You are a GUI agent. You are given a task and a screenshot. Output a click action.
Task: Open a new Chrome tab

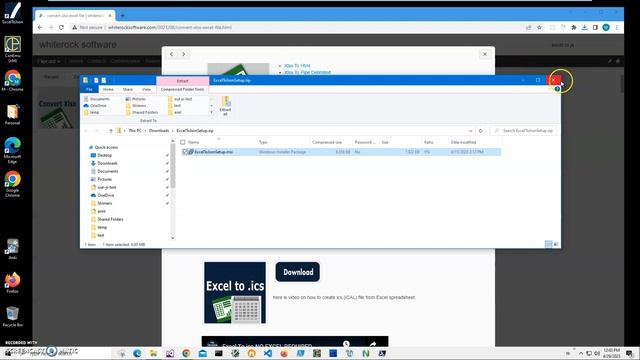(x=122, y=16)
